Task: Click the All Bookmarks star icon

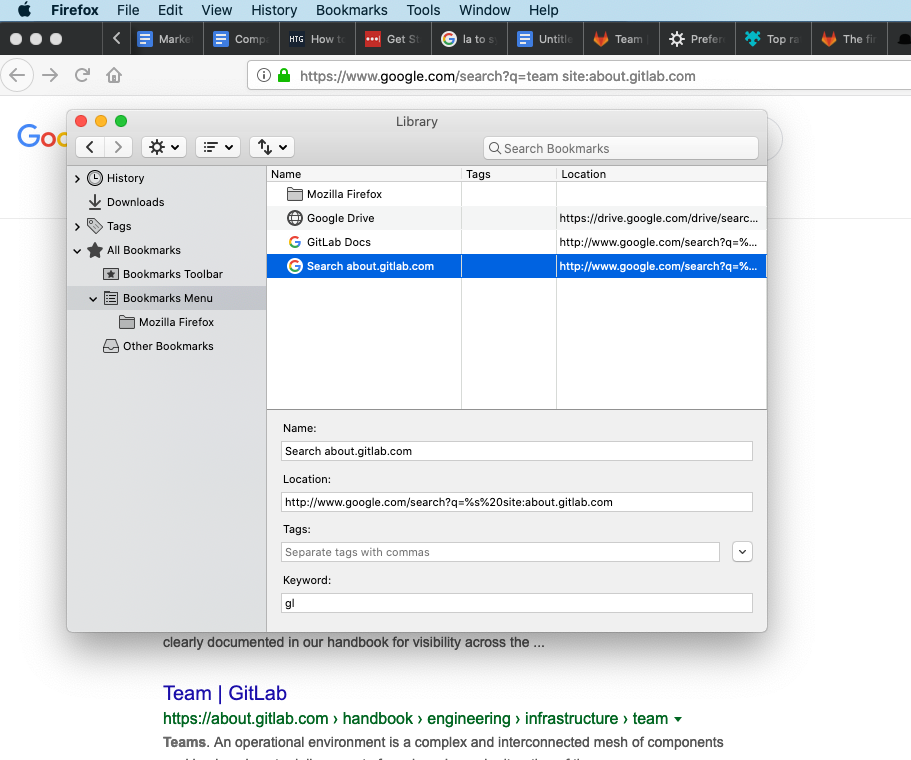Action: coord(95,250)
